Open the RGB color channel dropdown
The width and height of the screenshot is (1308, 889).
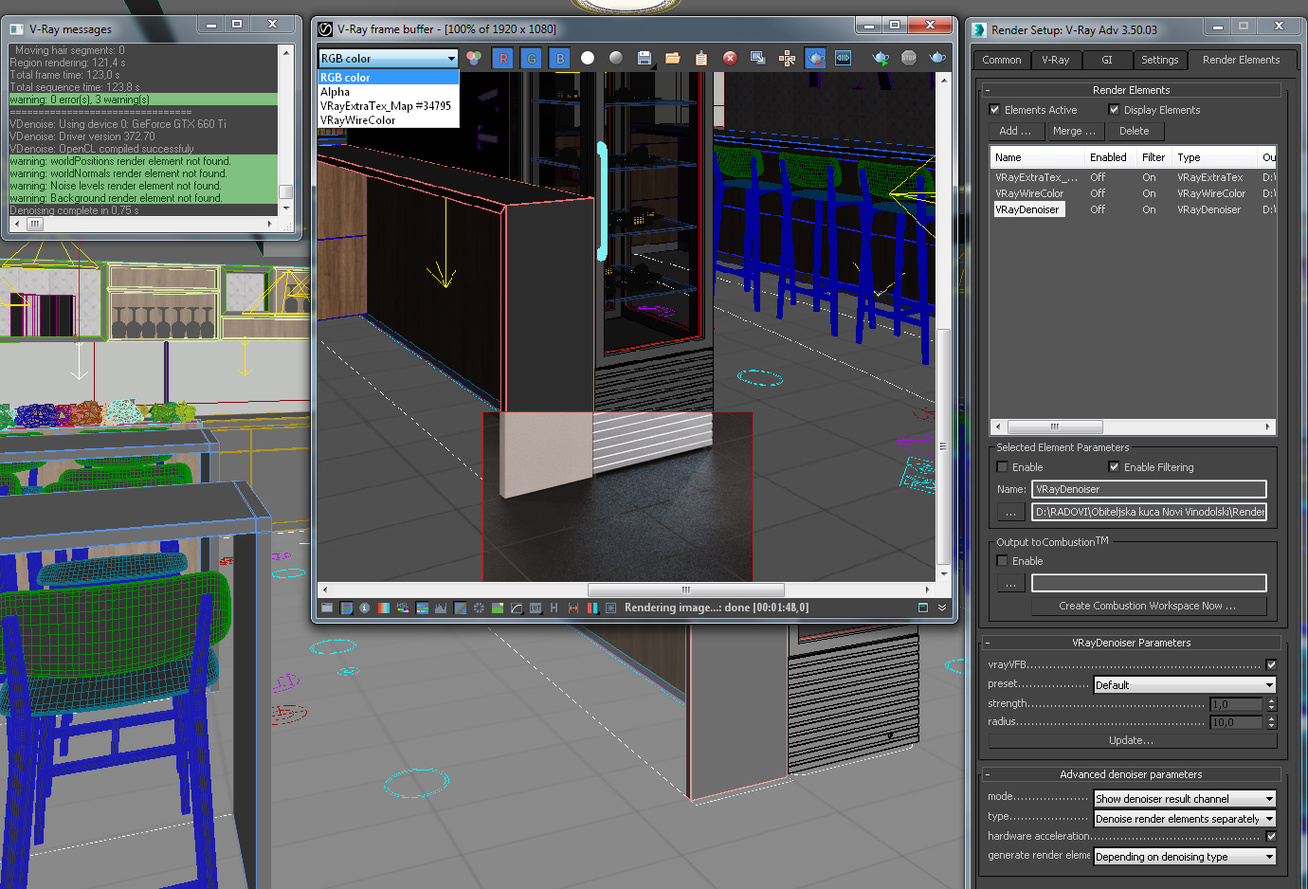tap(388, 58)
